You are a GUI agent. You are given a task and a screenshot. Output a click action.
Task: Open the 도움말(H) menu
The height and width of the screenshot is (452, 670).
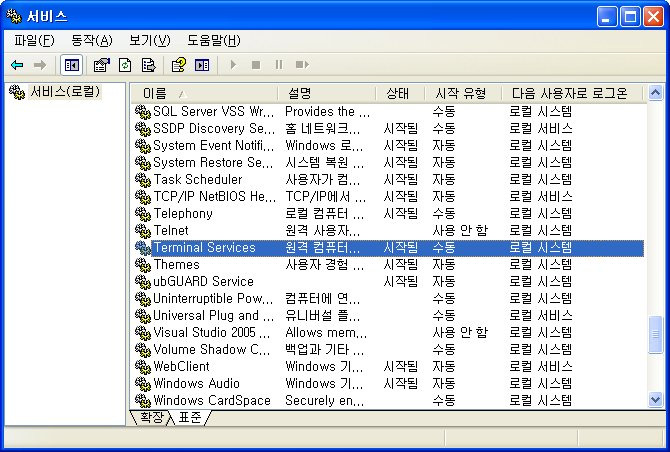pyautogui.click(x=214, y=41)
